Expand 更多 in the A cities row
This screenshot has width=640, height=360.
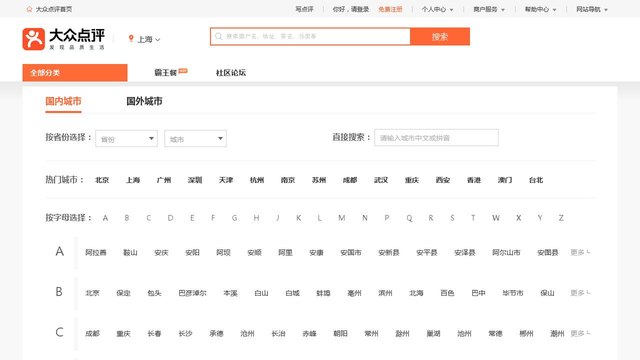[x=580, y=252]
